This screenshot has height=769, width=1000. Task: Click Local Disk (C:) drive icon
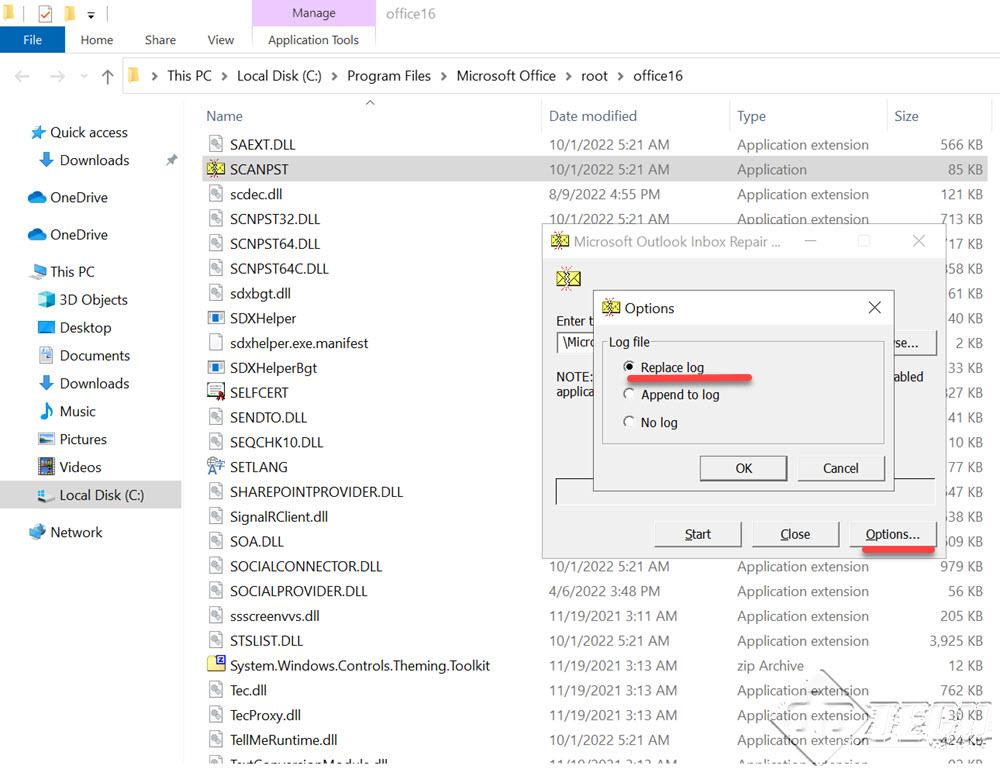(46, 495)
